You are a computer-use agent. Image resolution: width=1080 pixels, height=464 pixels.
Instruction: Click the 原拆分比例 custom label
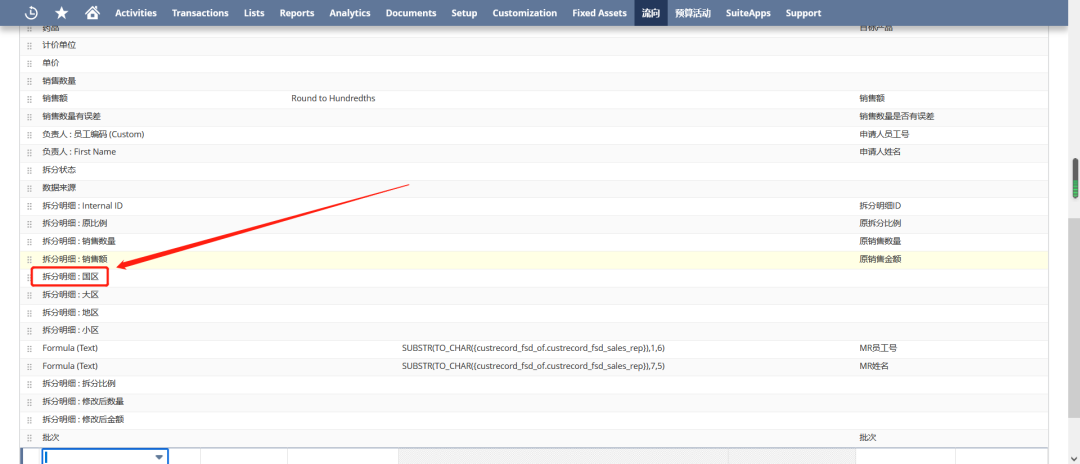pyautogui.click(x=880, y=224)
